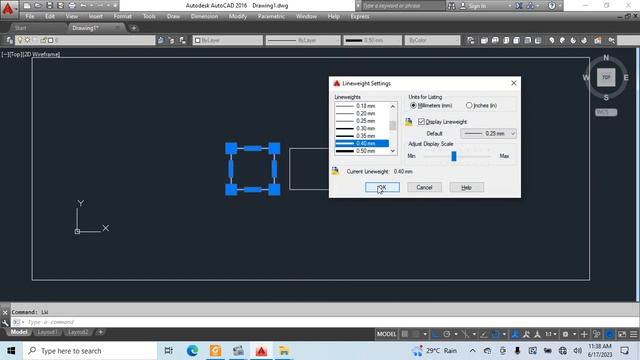The width and height of the screenshot is (640, 360).
Task: Click the Lineweights list scroll down arrow
Action: [x=393, y=151]
